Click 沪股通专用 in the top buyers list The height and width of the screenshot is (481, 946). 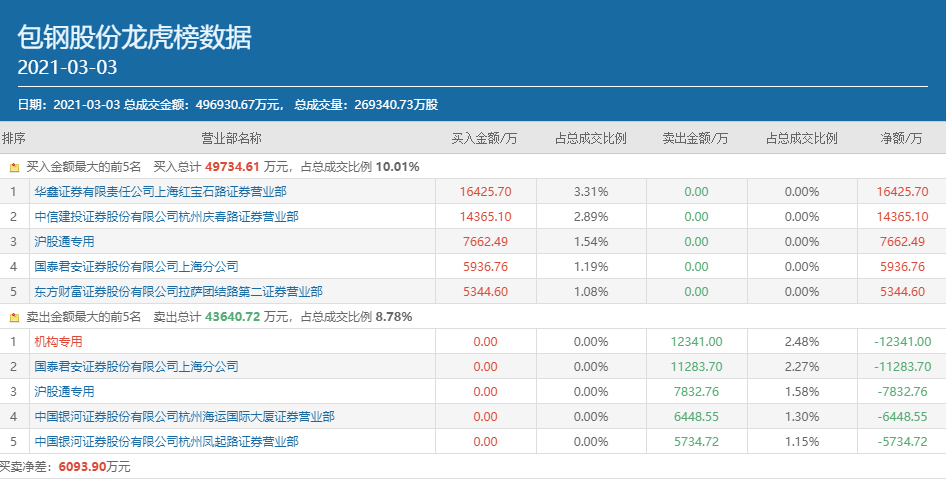pos(64,242)
